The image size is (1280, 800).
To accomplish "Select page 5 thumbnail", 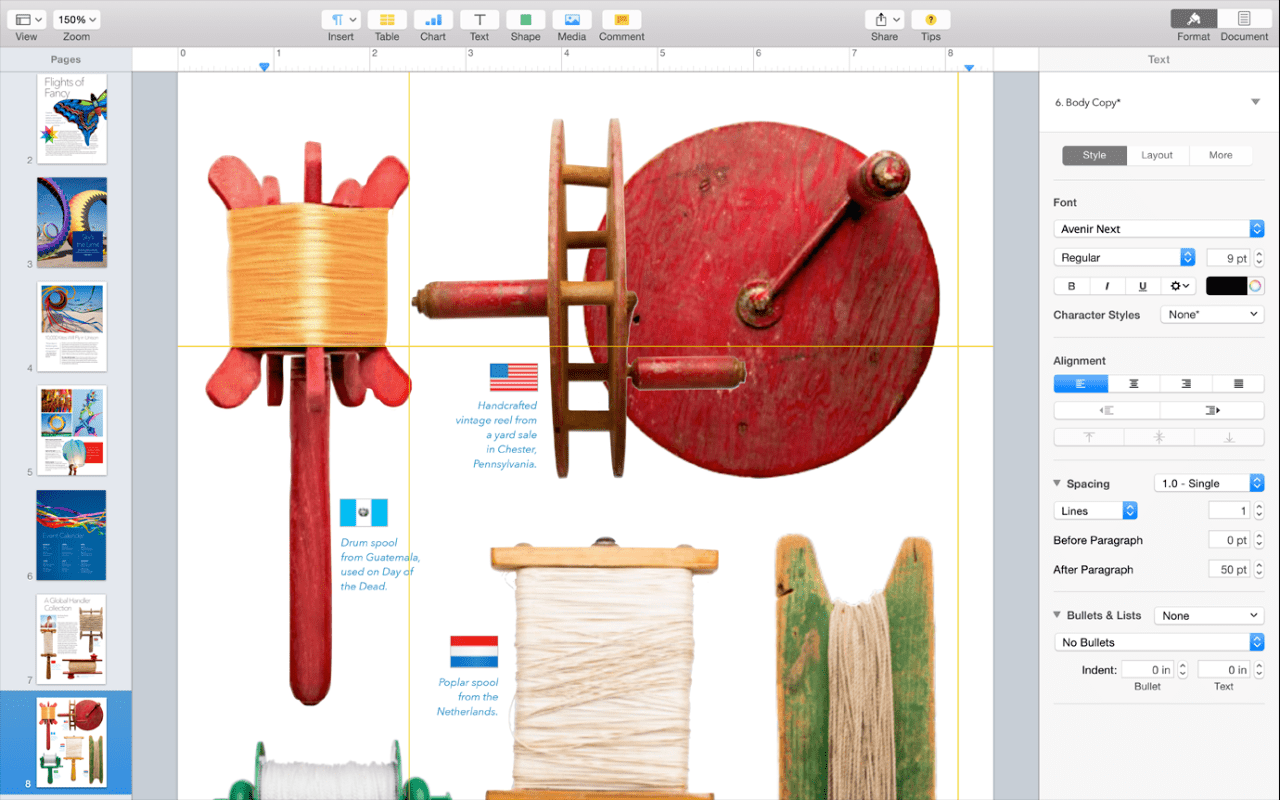I will [x=72, y=431].
